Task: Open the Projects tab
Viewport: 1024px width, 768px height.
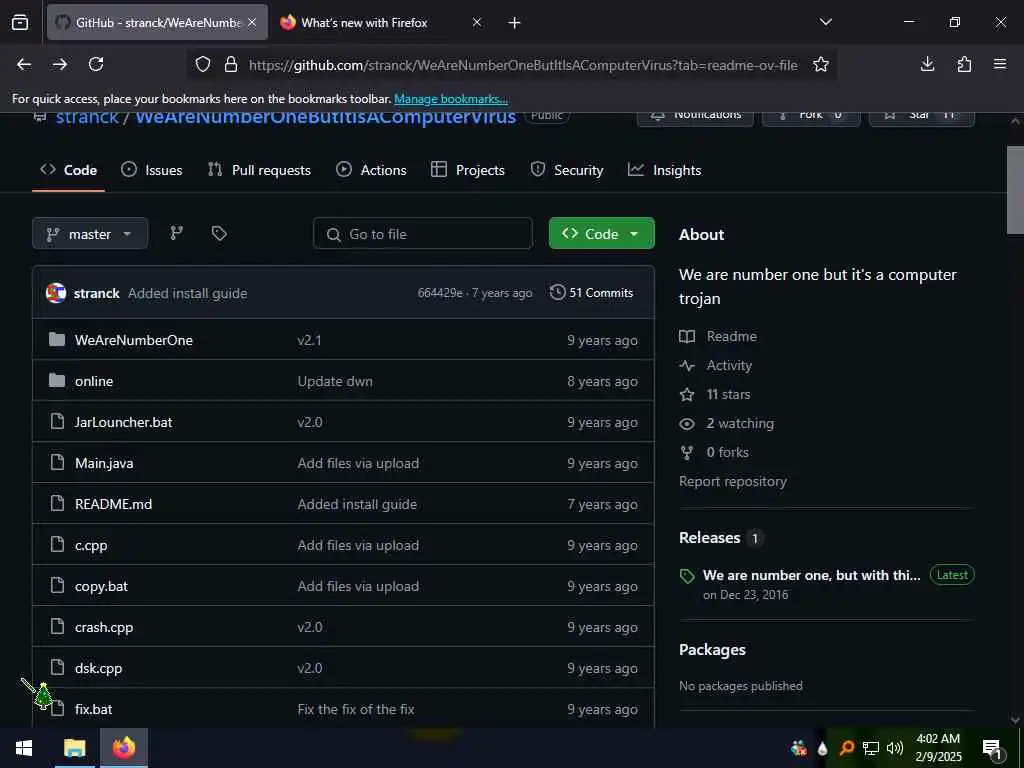Action: [468, 170]
